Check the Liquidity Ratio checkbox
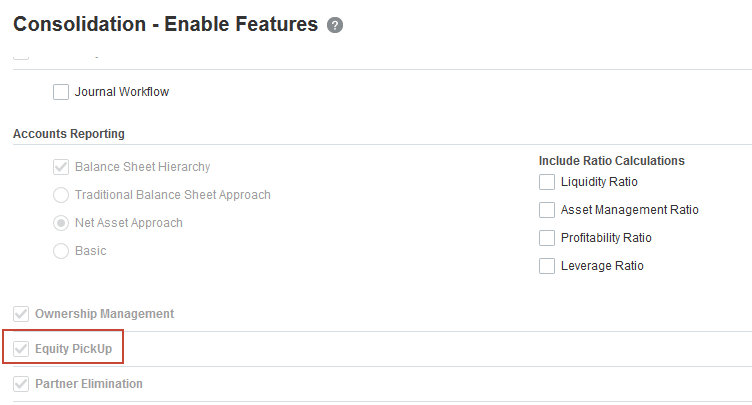 [547, 182]
